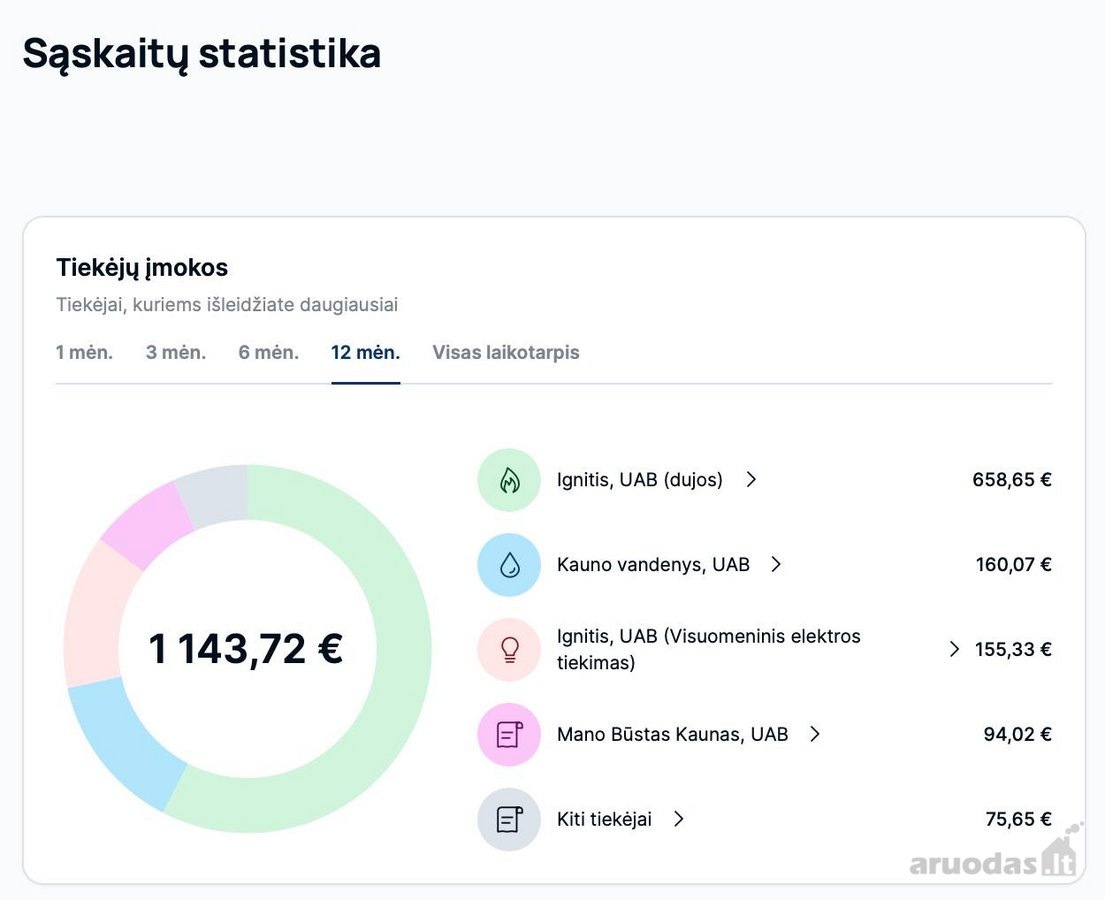
Task: Switch to the 1 mėn. tab
Action: (x=85, y=352)
